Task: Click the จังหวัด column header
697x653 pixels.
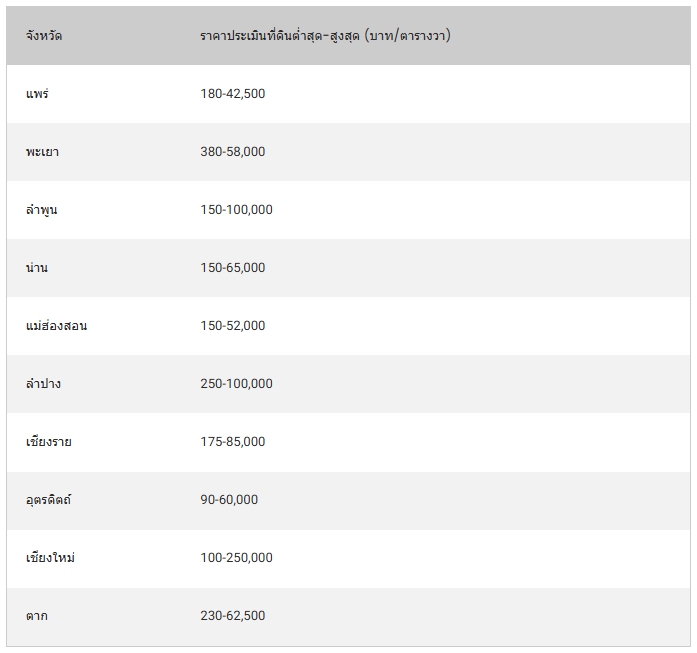Action: [x=44, y=36]
